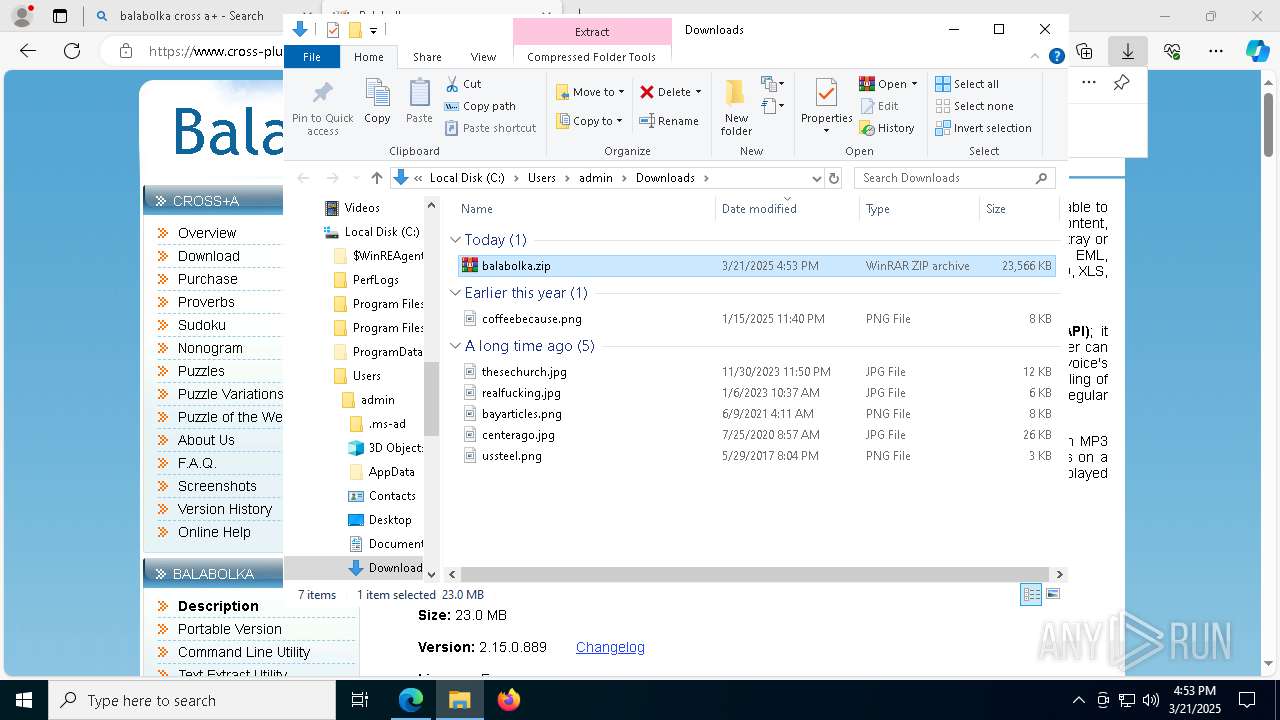Open Microsoft Edge from taskbar
This screenshot has width=1280, height=720.
pos(411,700)
